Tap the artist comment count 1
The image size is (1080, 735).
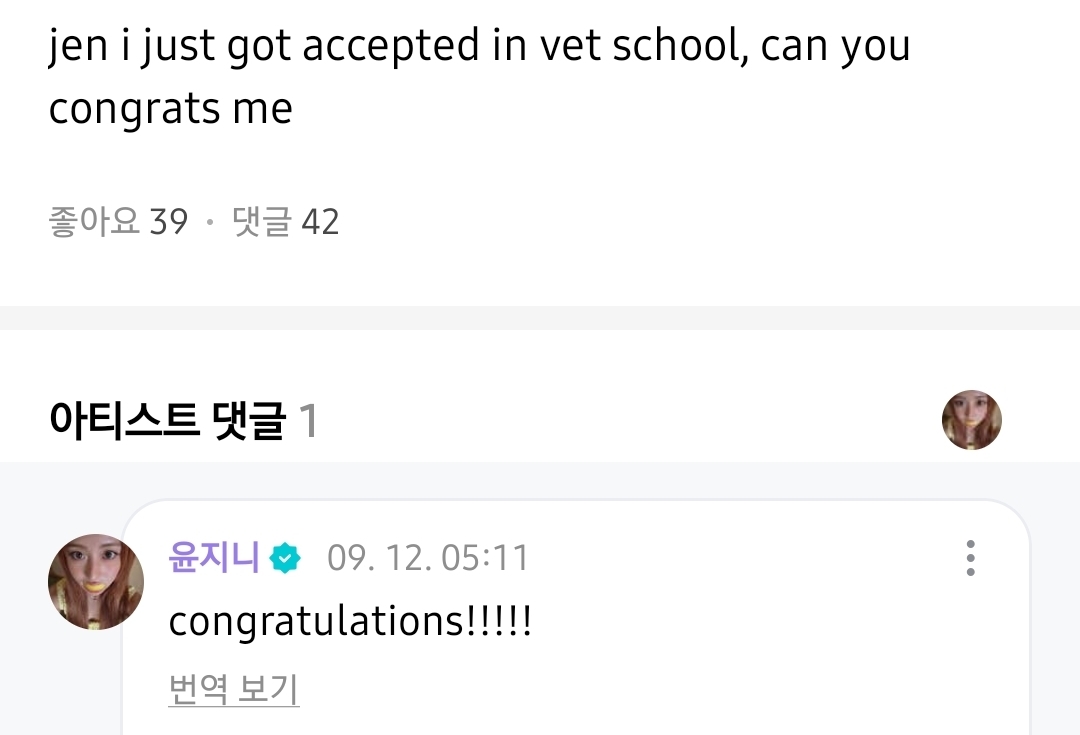click(x=308, y=421)
